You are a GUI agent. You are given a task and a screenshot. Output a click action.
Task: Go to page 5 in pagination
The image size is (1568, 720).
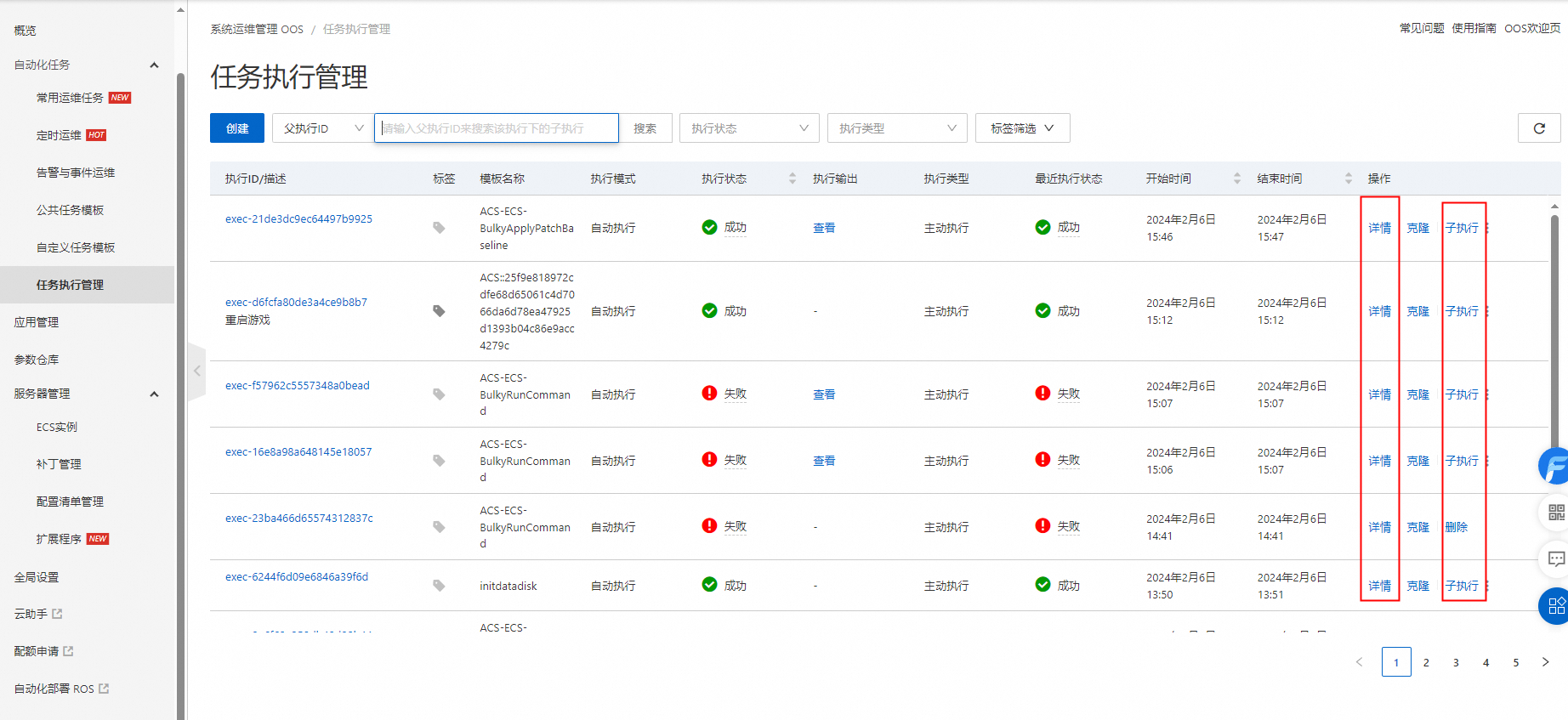(x=1516, y=662)
